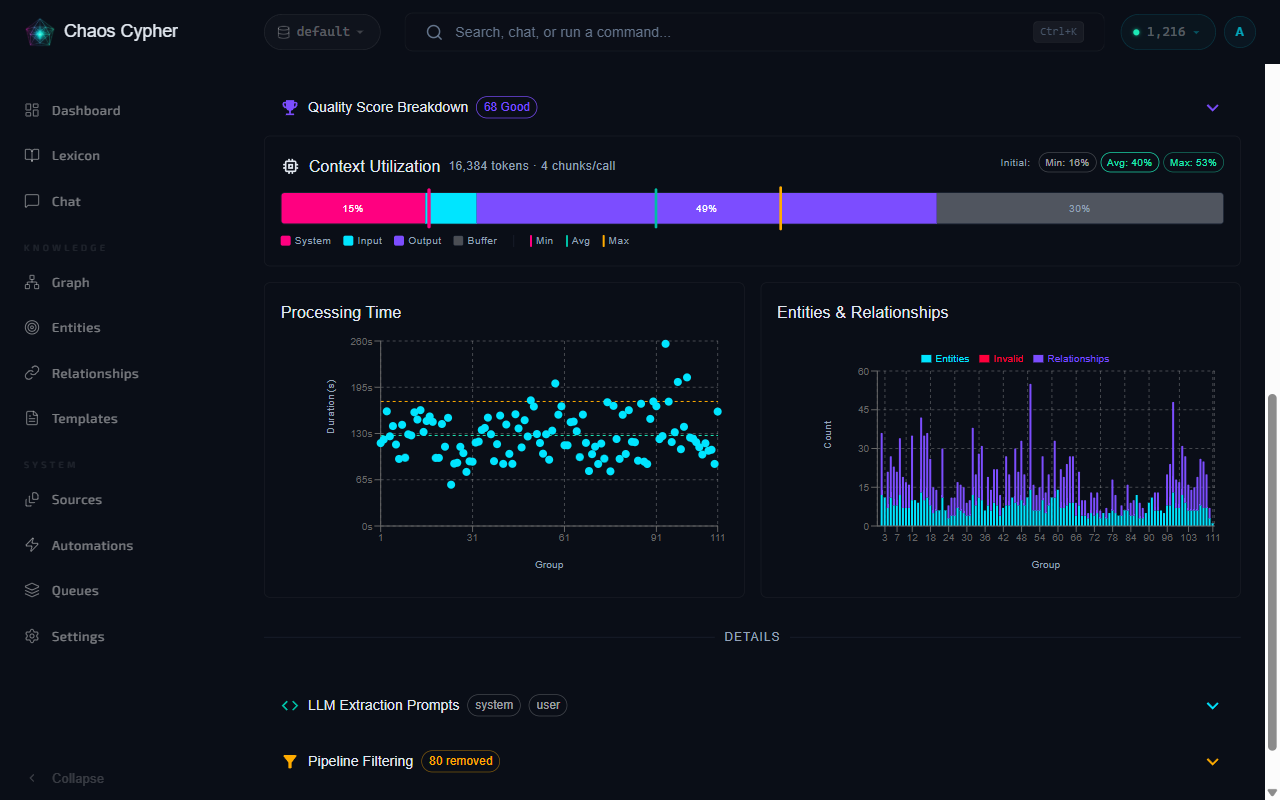Viewport: 1280px width, 800px height.
Task: Open the Dashboard page
Action: (x=86, y=110)
